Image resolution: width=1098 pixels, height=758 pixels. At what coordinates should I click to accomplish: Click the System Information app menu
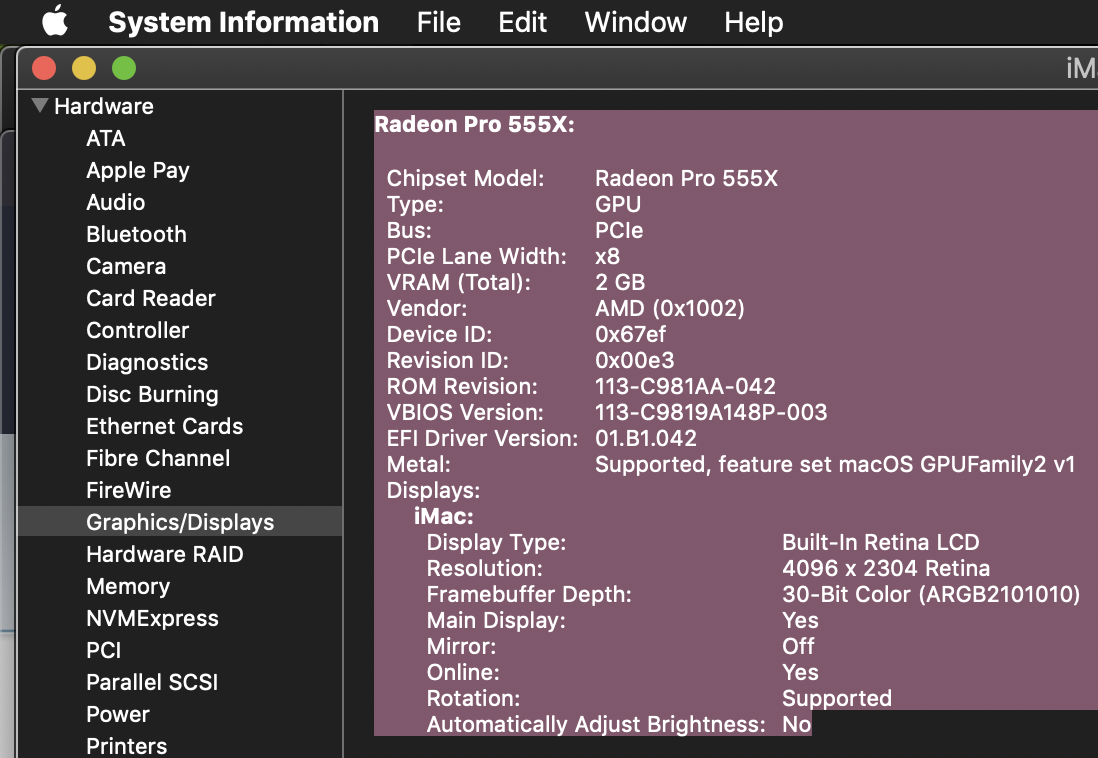click(243, 22)
